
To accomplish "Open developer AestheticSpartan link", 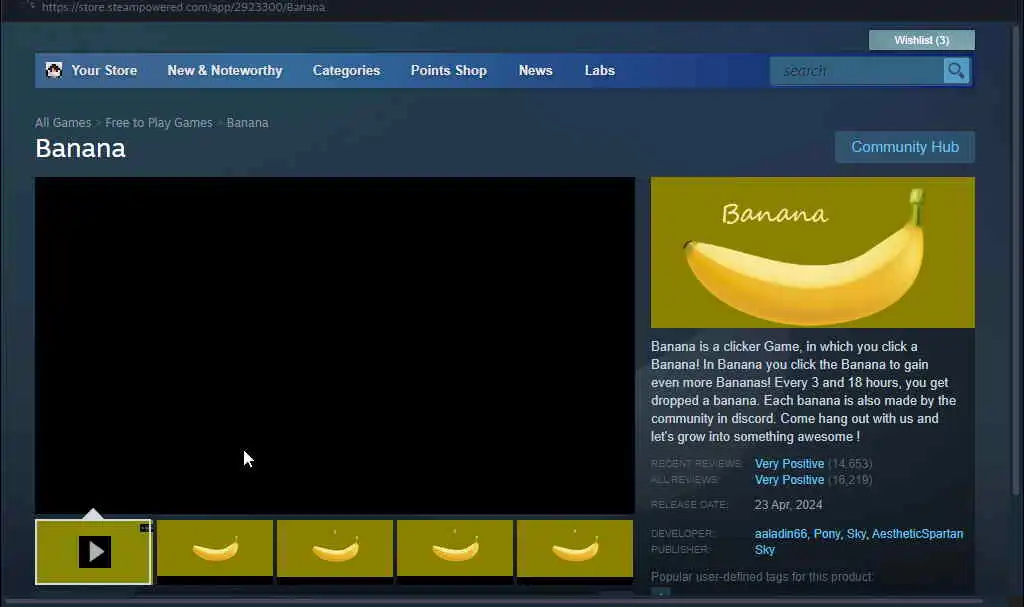I will coord(917,534).
